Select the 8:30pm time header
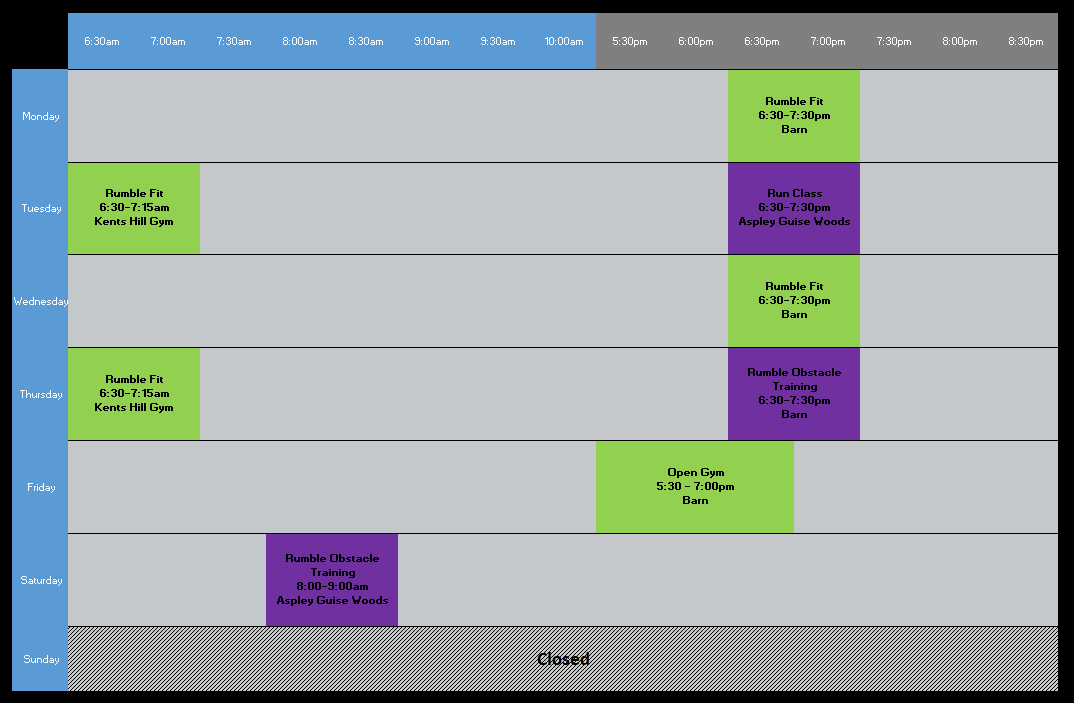Viewport: 1074px width, 703px height. pyautogui.click(x=1025, y=41)
